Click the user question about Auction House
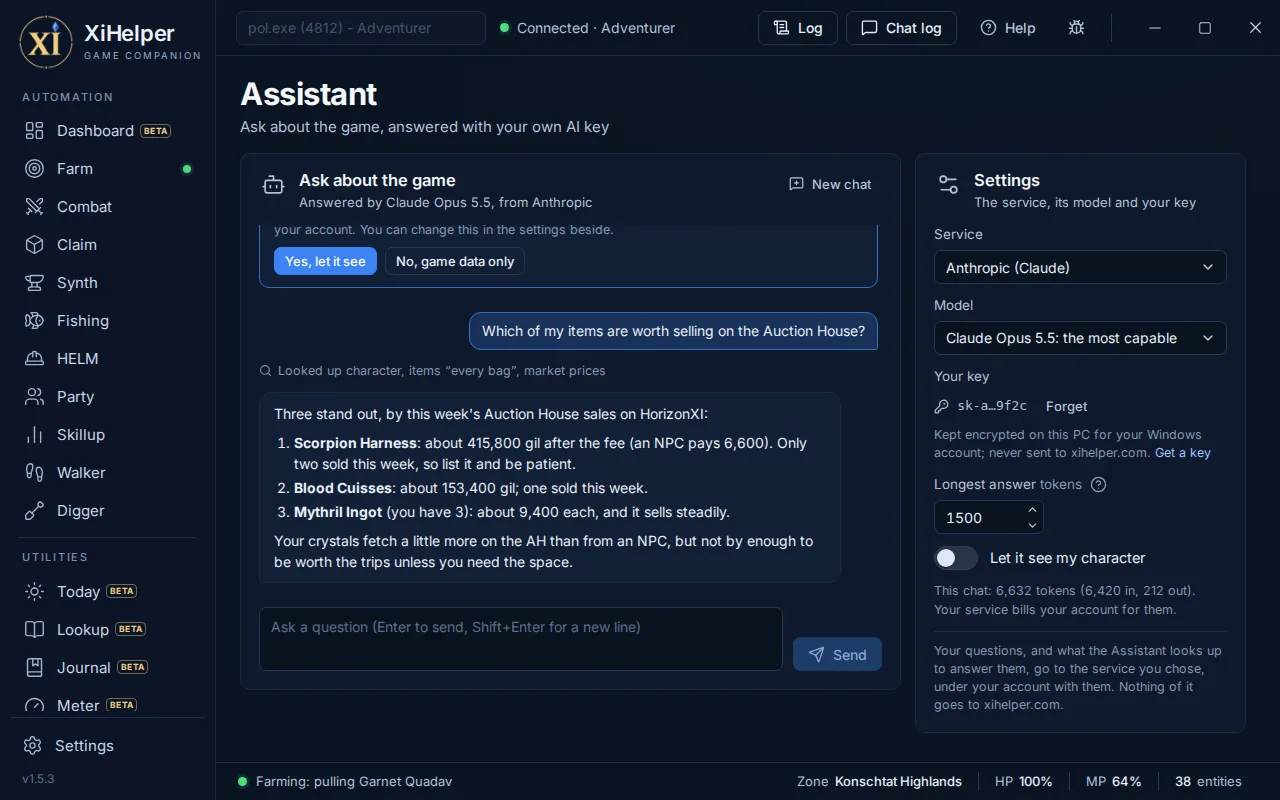1280x800 pixels. click(x=673, y=331)
